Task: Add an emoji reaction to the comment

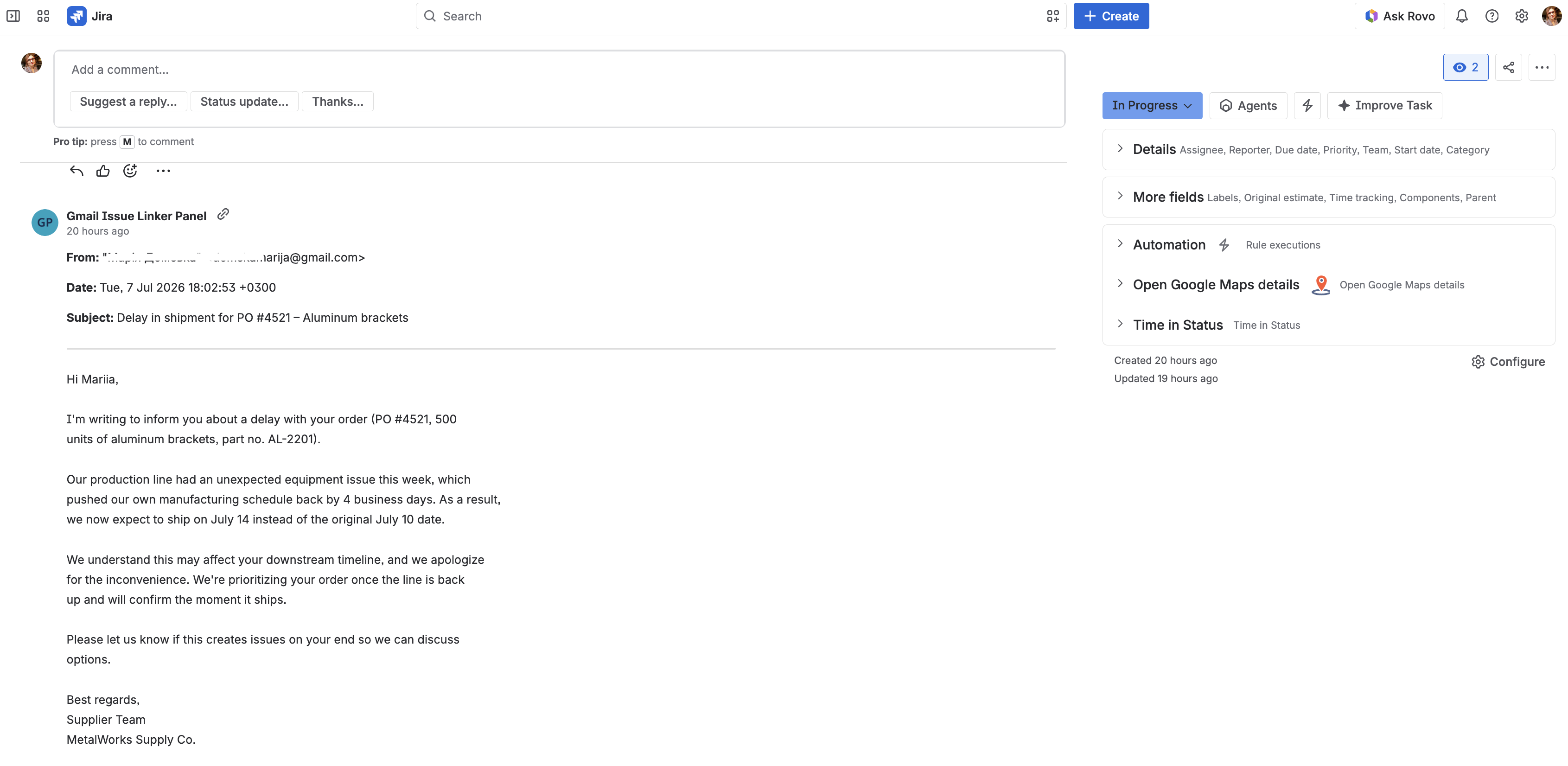Action: [x=130, y=171]
